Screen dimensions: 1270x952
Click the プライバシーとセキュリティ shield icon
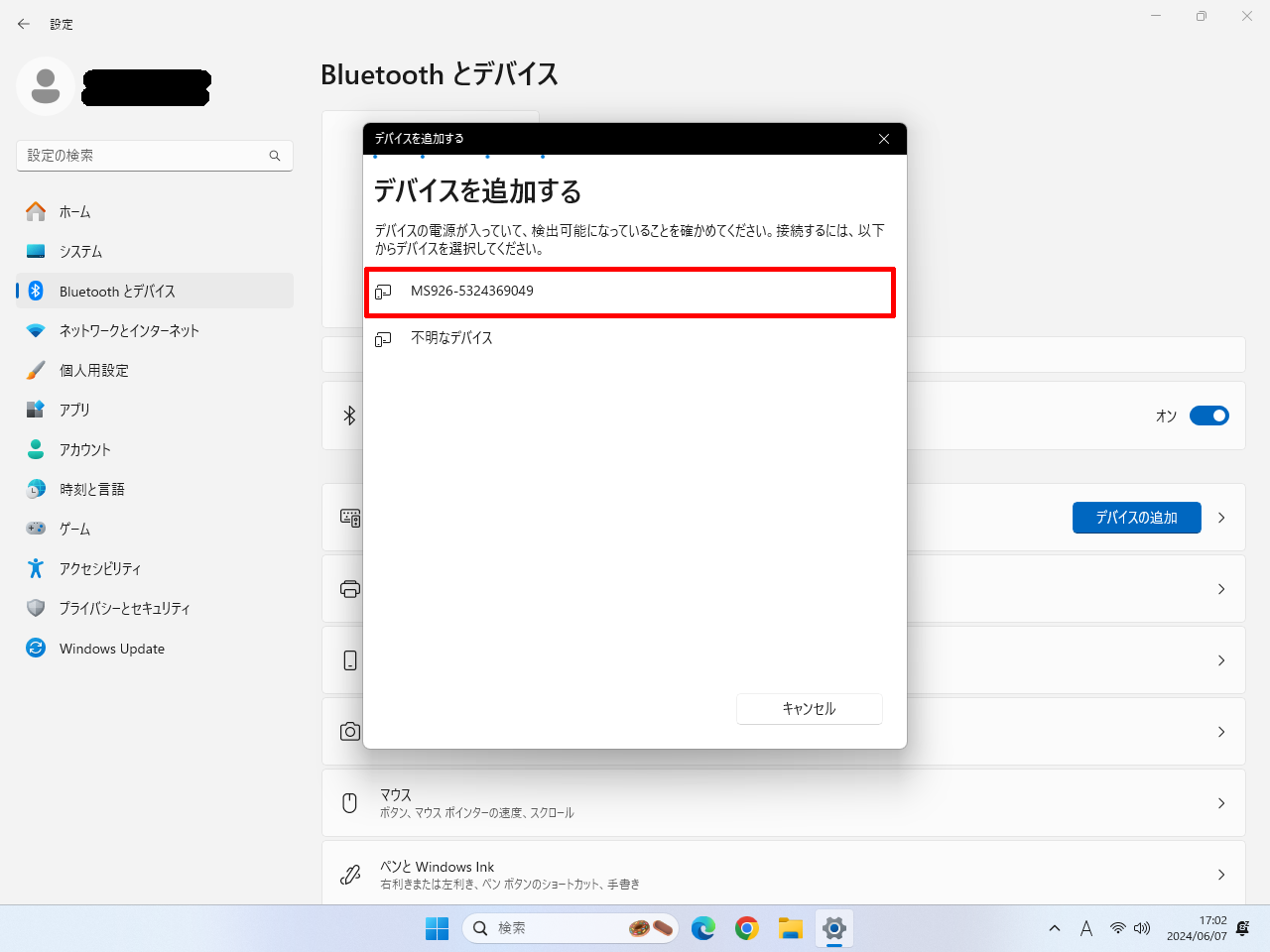36,608
